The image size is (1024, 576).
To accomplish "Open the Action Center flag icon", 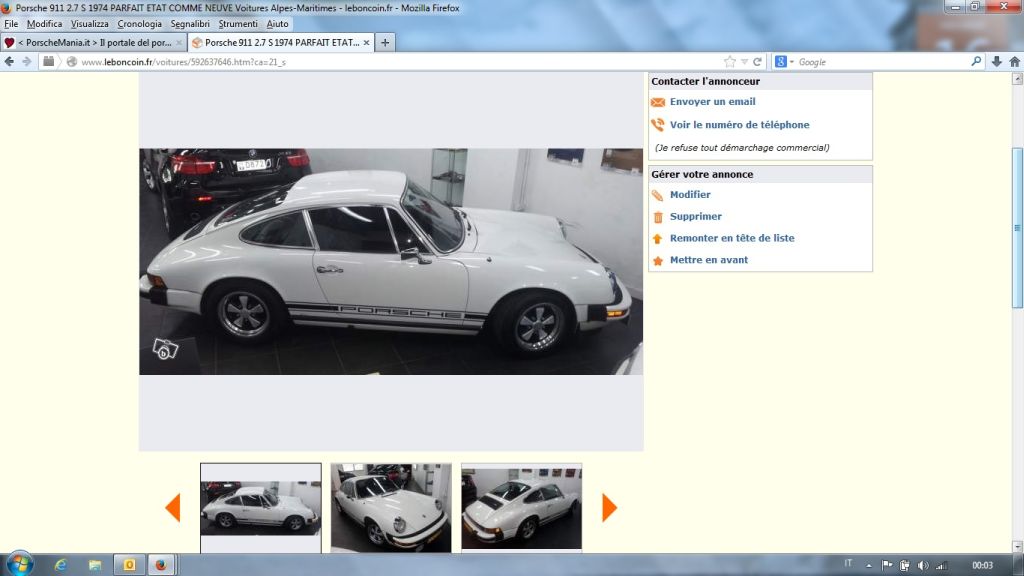I will click(887, 566).
